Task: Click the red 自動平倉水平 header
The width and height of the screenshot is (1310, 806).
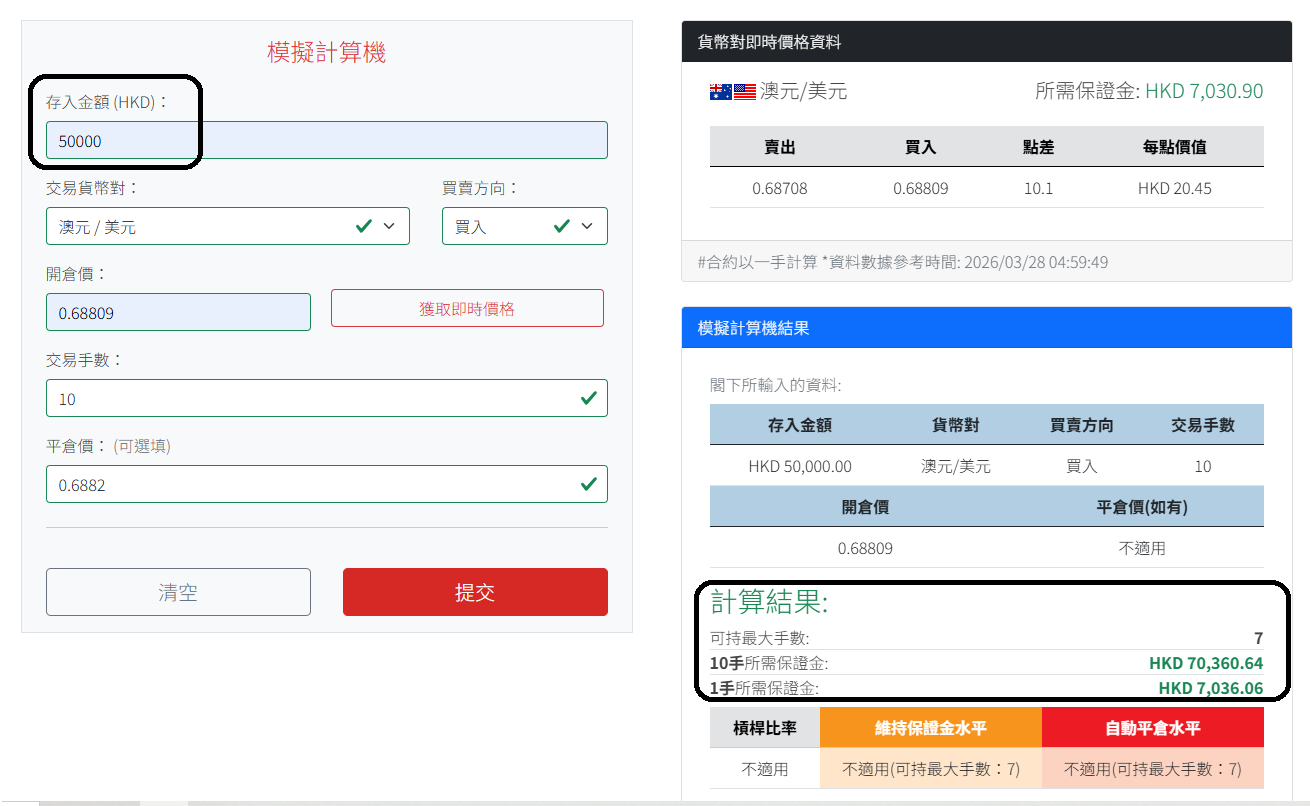Action: click(1152, 728)
